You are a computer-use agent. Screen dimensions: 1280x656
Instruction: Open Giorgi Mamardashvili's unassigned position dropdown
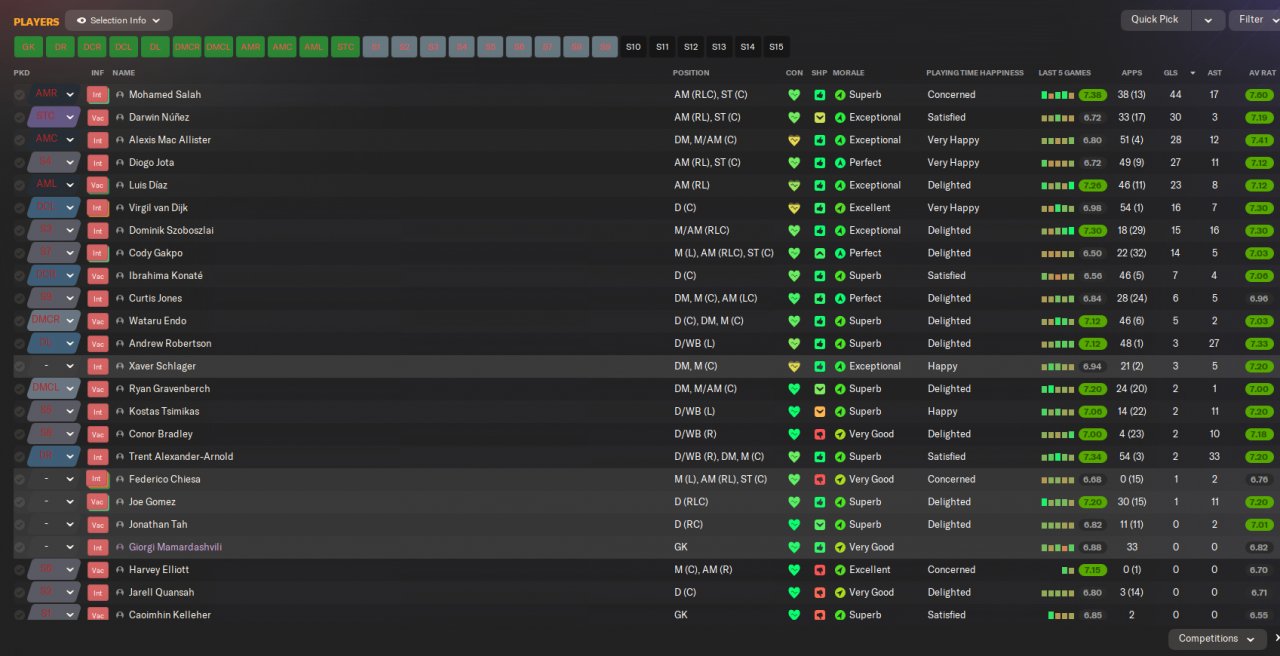(x=70, y=547)
